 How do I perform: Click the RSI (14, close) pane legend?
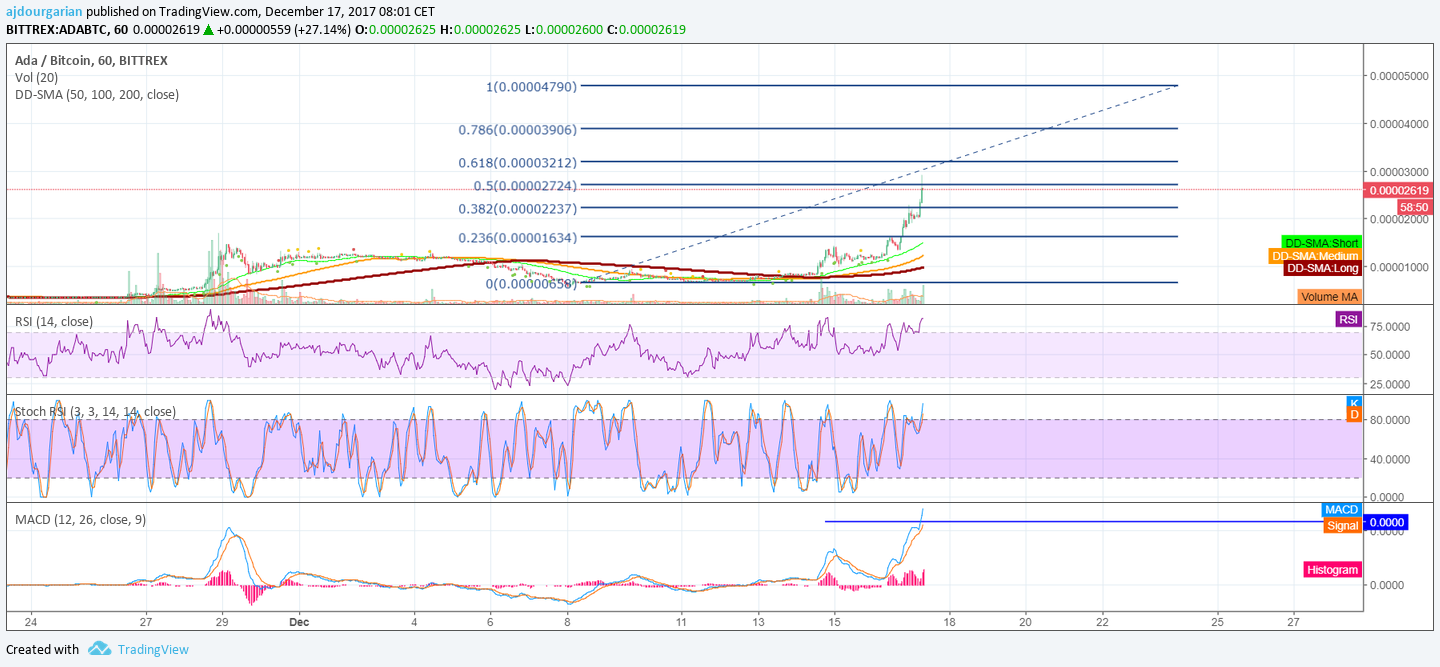(54, 321)
